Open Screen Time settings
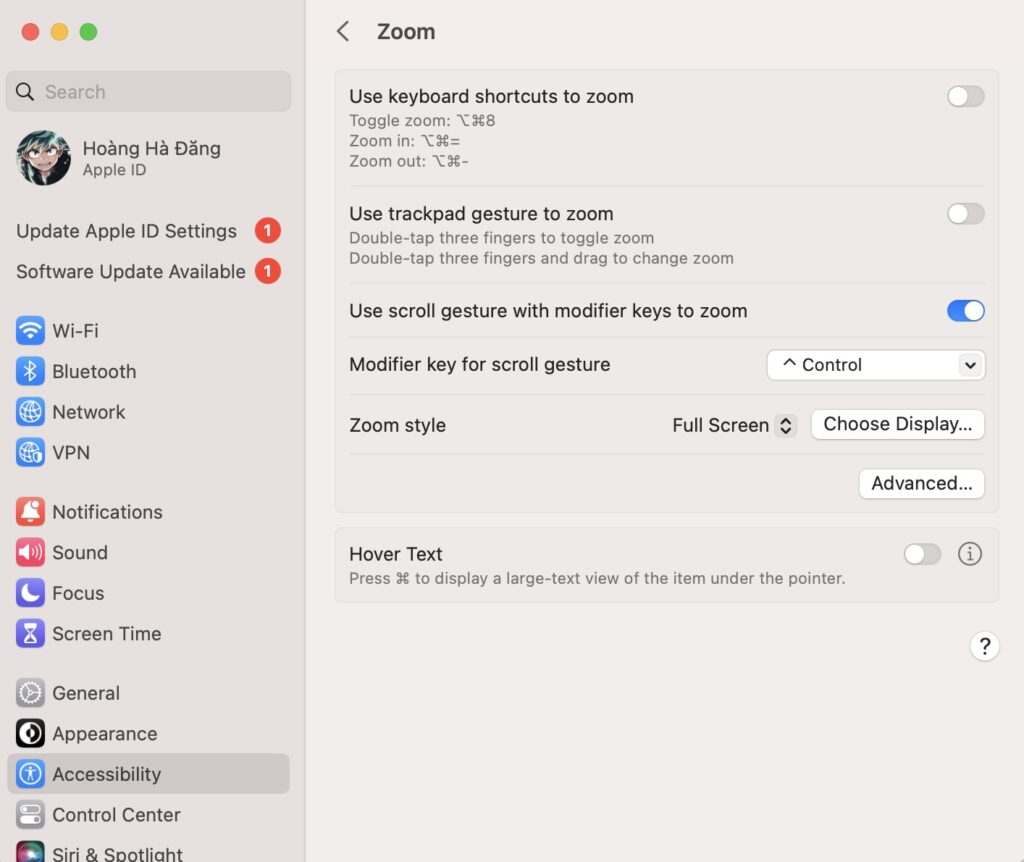Image resolution: width=1024 pixels, height=862 pixels. coord(148,633)
